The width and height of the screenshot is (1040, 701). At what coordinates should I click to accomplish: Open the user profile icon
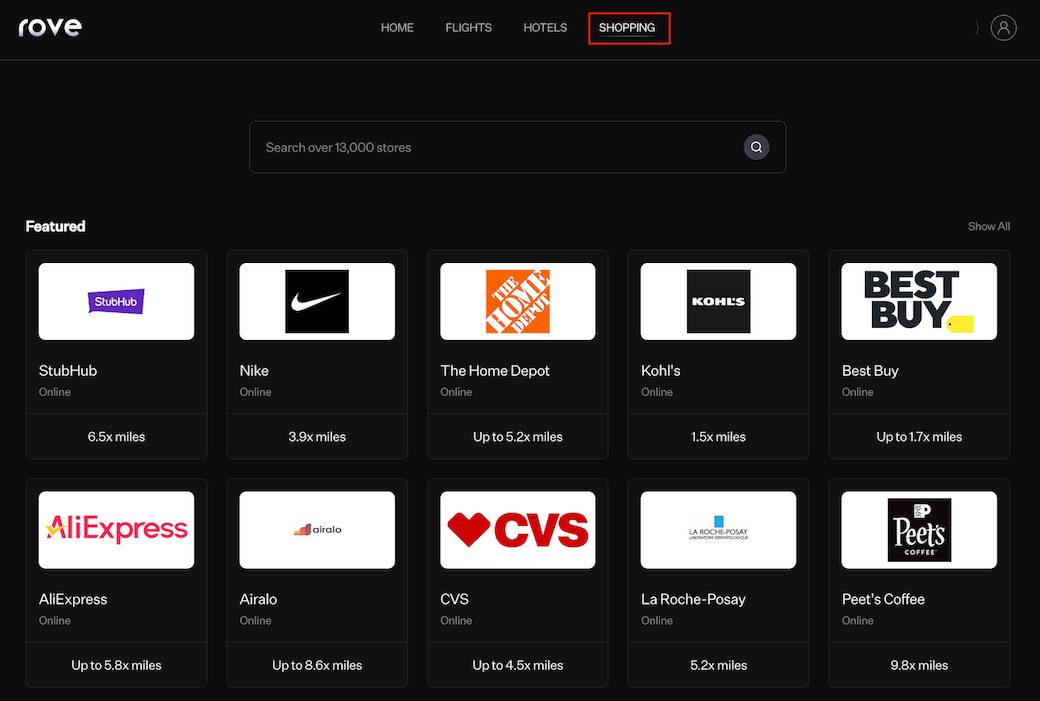click(1003, 28)
